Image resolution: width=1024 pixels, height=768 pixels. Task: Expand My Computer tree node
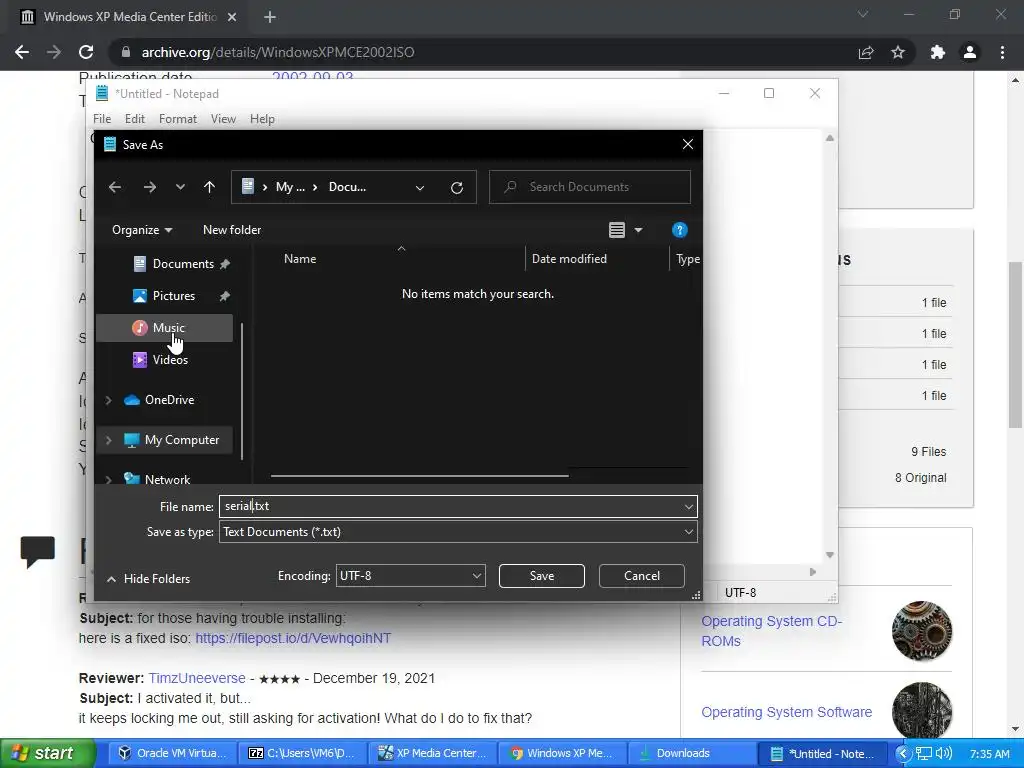coord(108,440)
